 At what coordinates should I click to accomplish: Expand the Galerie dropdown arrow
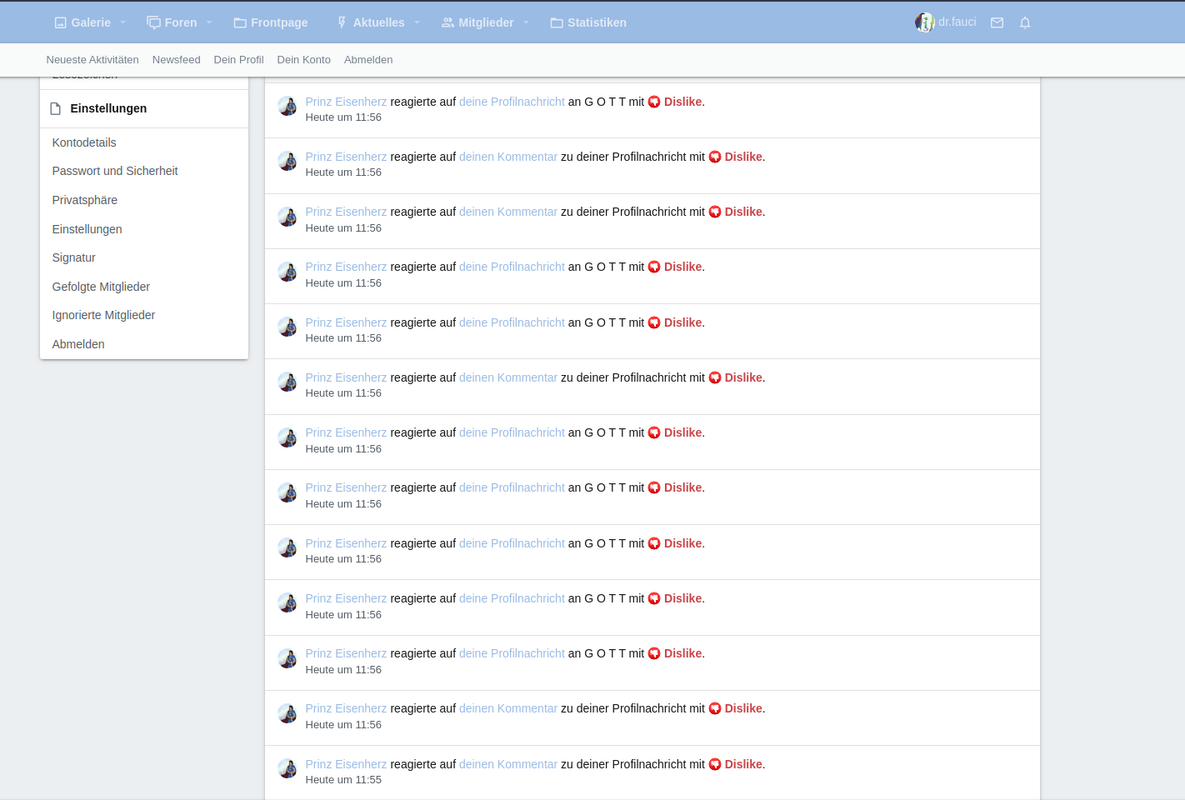(123, 23)
